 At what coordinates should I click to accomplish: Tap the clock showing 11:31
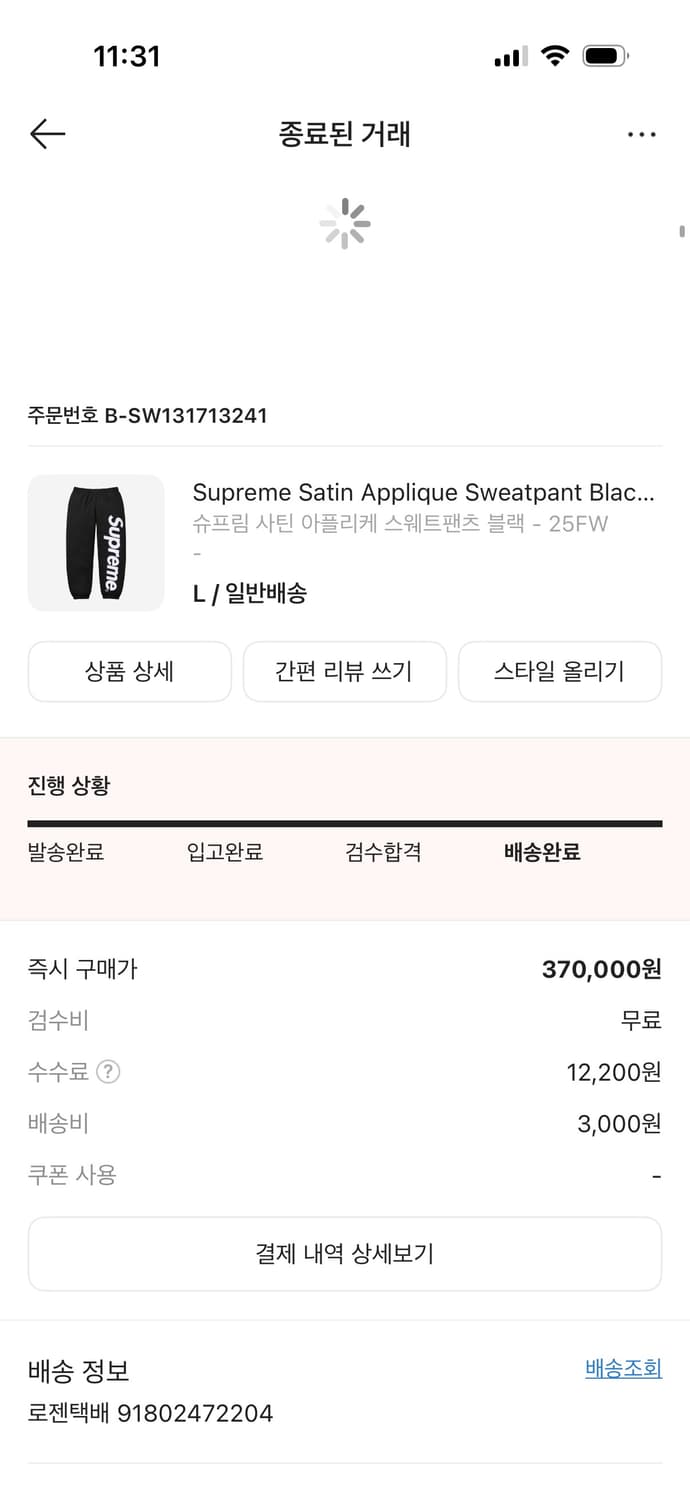[x=128, y=56]
